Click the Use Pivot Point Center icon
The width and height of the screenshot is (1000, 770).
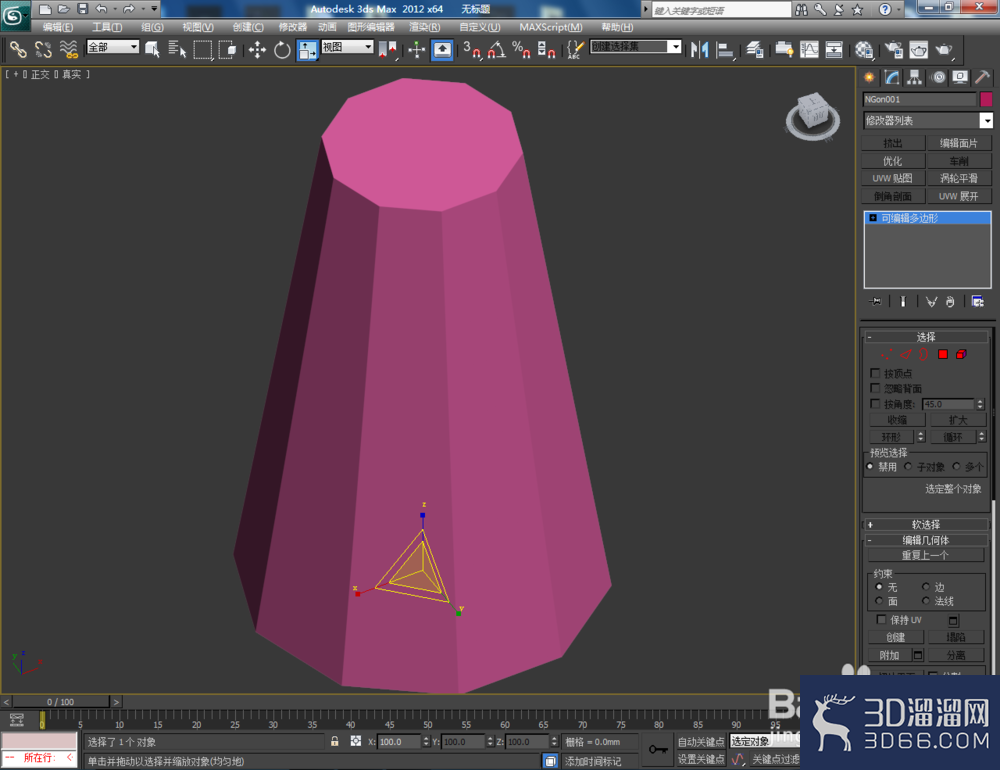(387, 49)
